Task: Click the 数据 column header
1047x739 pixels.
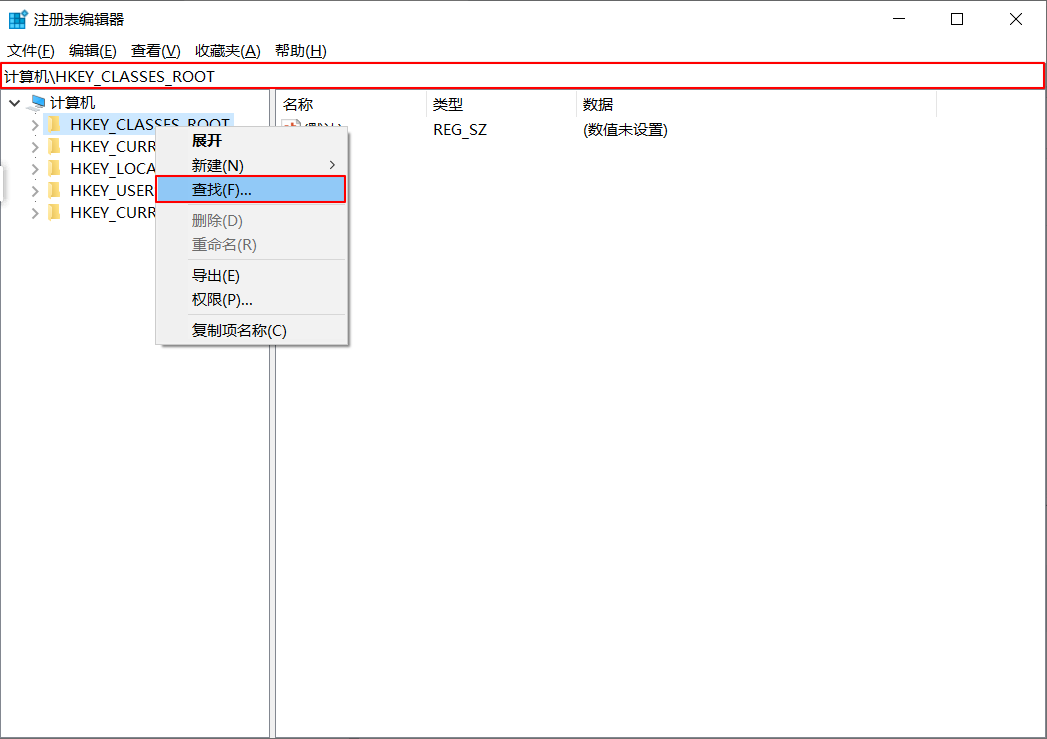Action: coord(756,104)
